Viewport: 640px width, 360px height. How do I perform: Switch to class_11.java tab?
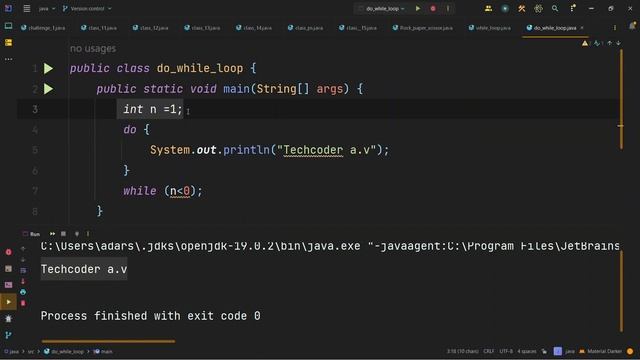point(99,28)
